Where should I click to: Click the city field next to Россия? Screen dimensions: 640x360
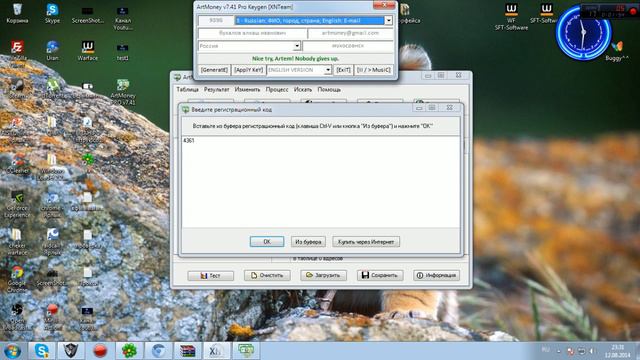(348, 46)
